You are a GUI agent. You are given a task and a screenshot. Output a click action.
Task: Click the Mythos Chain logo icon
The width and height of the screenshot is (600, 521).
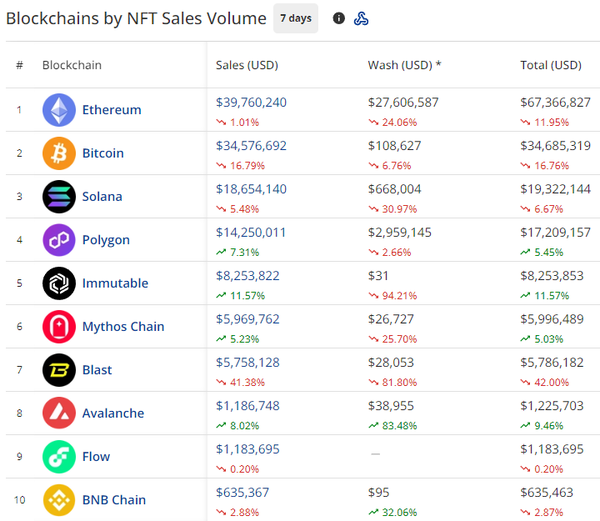pyautogui.click(x=59, y=326)
